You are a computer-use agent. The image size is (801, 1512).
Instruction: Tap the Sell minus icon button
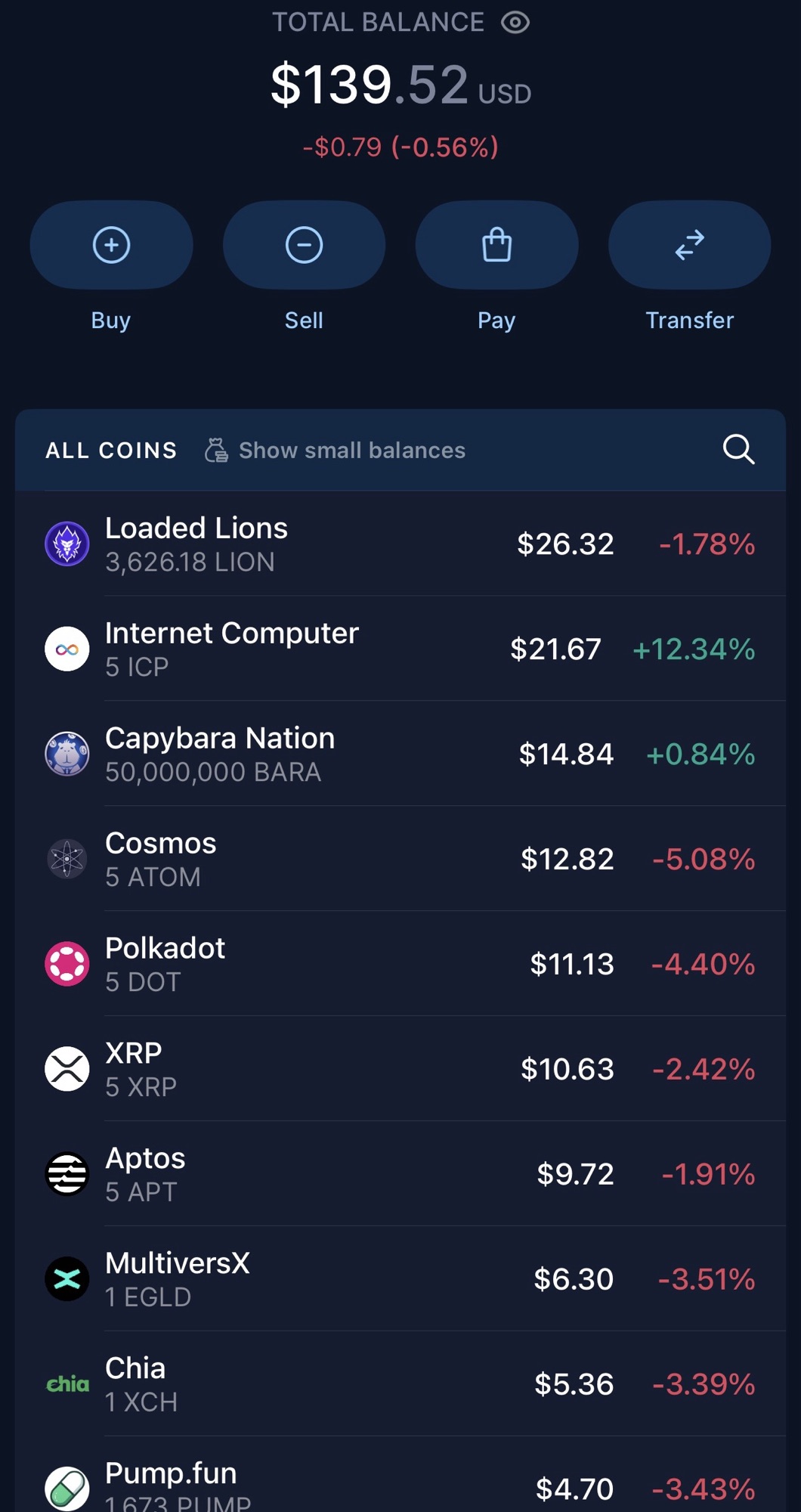(x=304, y=245)
